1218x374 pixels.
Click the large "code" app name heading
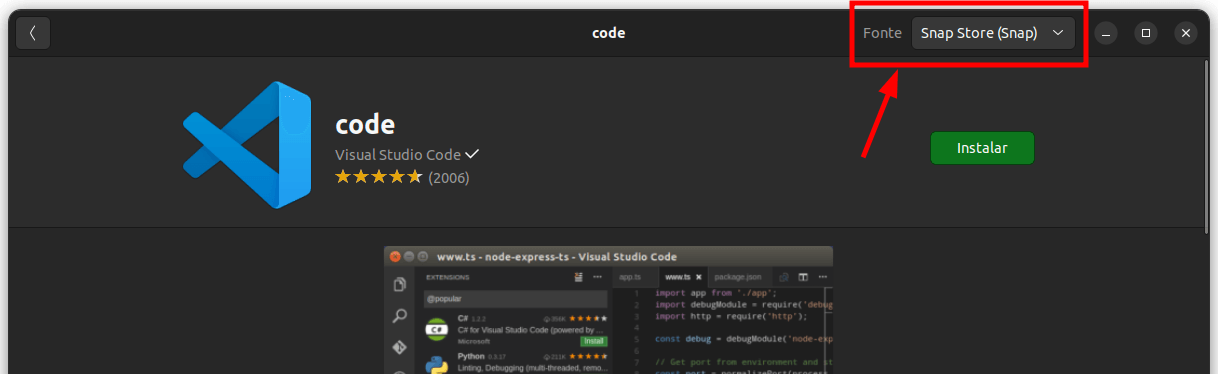pyautogui.click(x=365, y=125)
